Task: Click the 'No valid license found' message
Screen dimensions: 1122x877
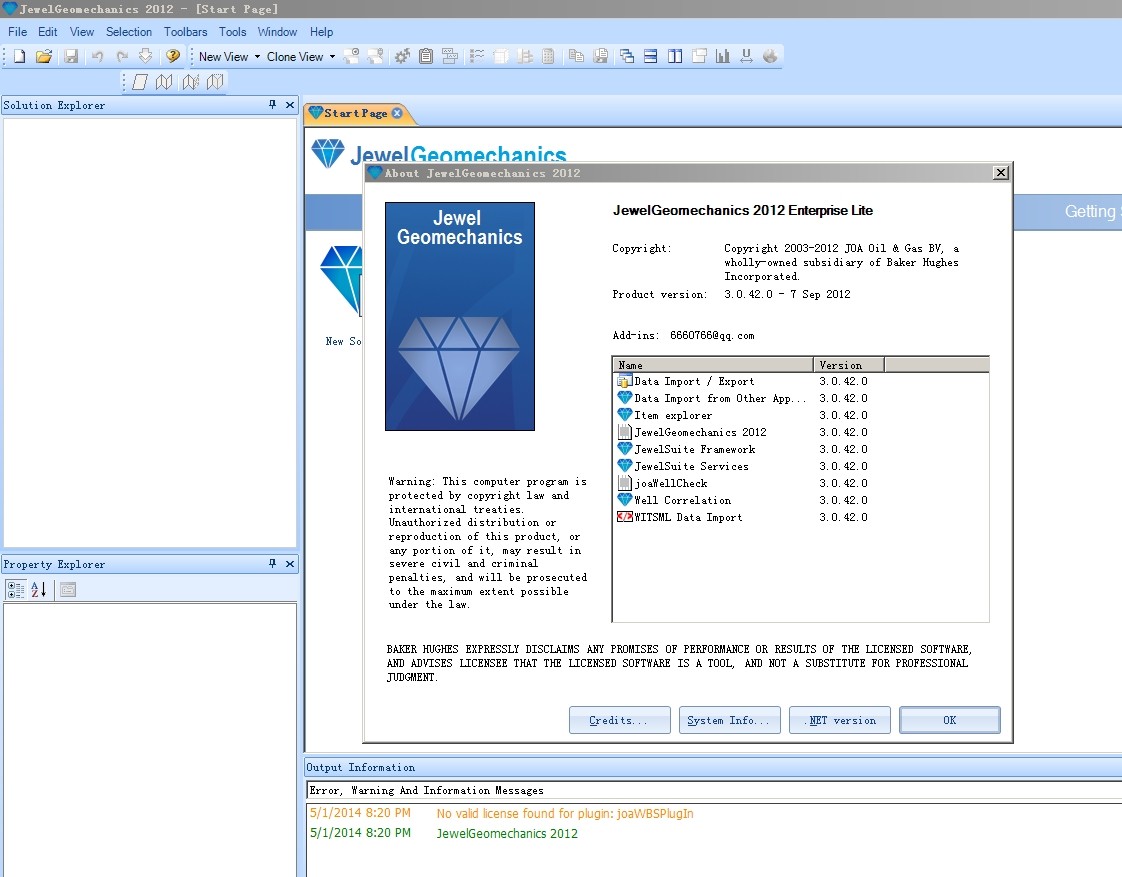Action: (x=565, y=813)
